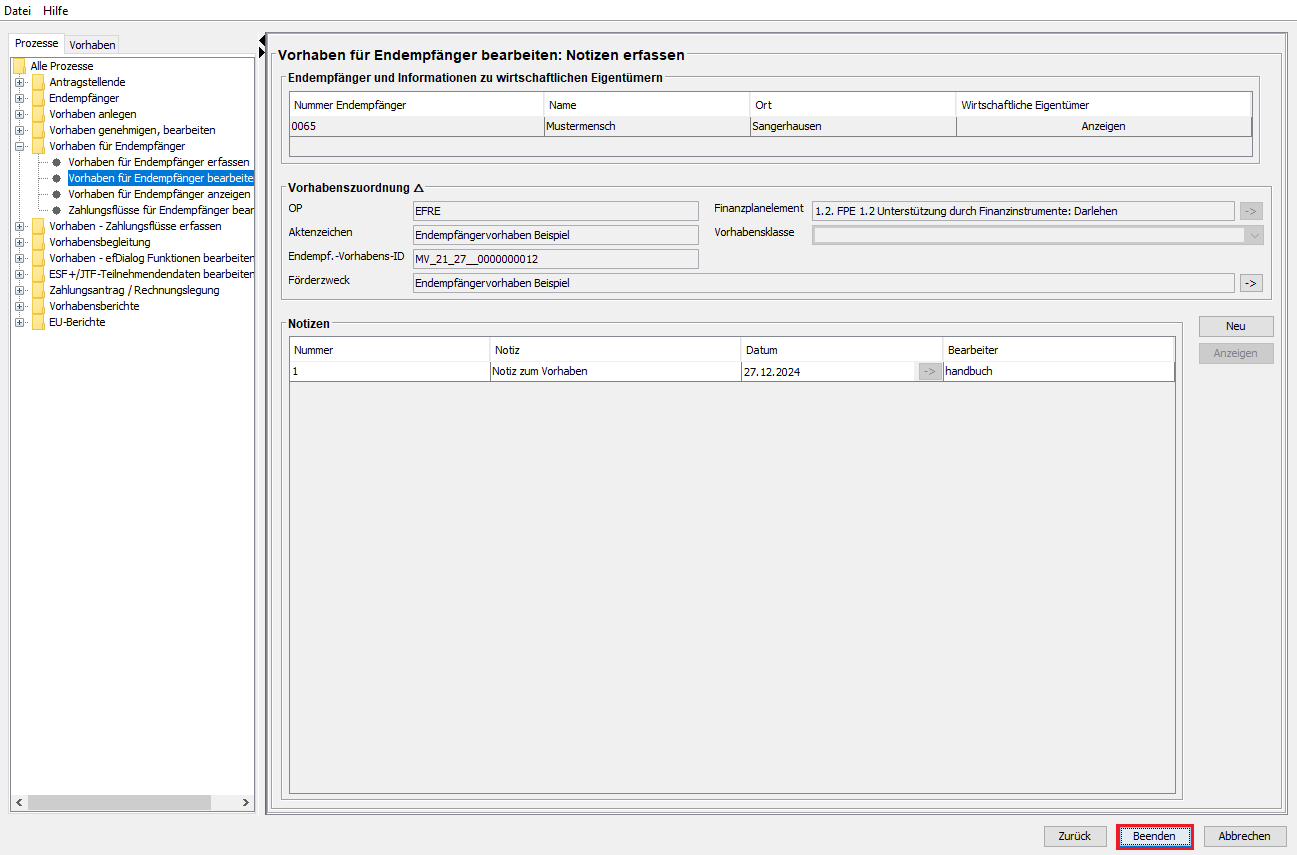The image size is (1297, 855).
Task: Collapse the Vorhaben für Endempfänger node
Action: 19,146
